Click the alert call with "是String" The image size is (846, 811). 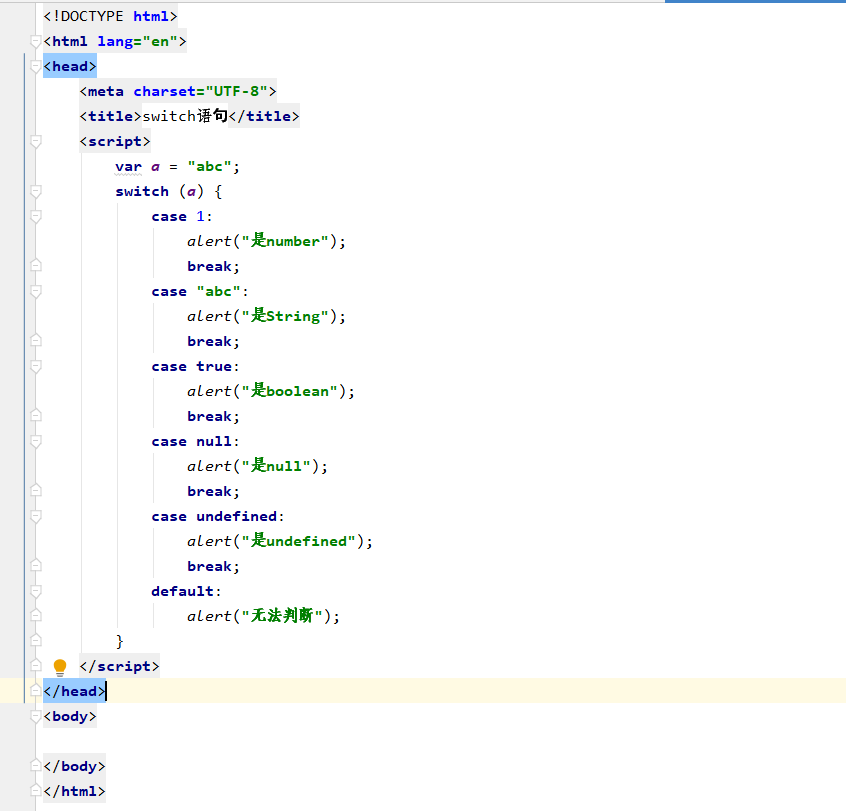[x=267, y=316]
